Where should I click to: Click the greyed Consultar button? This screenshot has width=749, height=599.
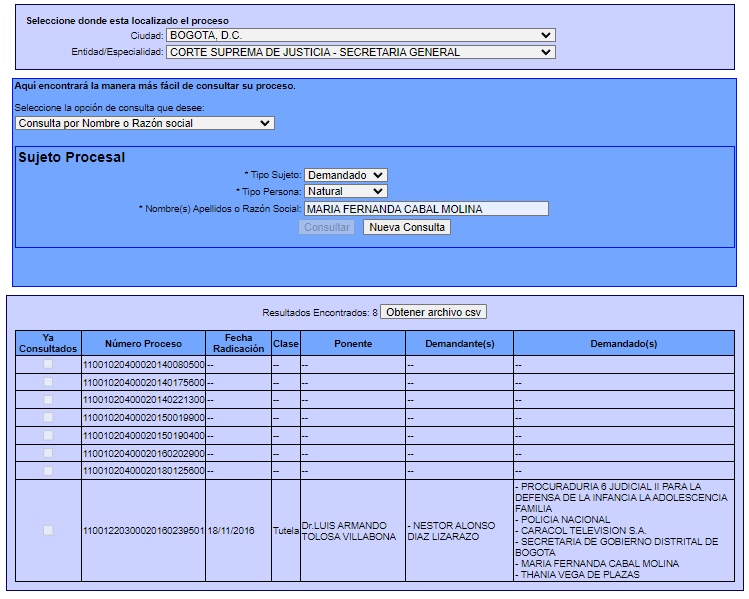[x=327, y=227]
